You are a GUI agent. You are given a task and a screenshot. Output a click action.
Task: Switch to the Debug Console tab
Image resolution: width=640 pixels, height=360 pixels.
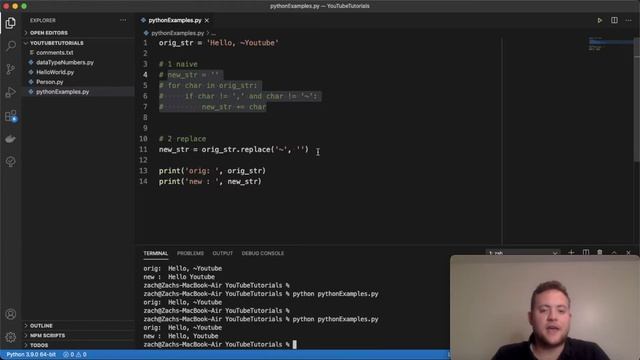click(262, 253)
